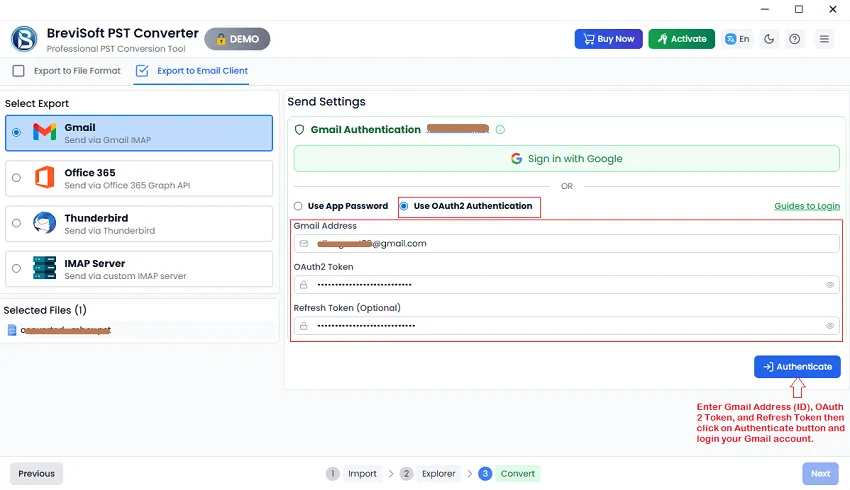
Task: Select the Thunderbird radio button
Action: point(17,223)
